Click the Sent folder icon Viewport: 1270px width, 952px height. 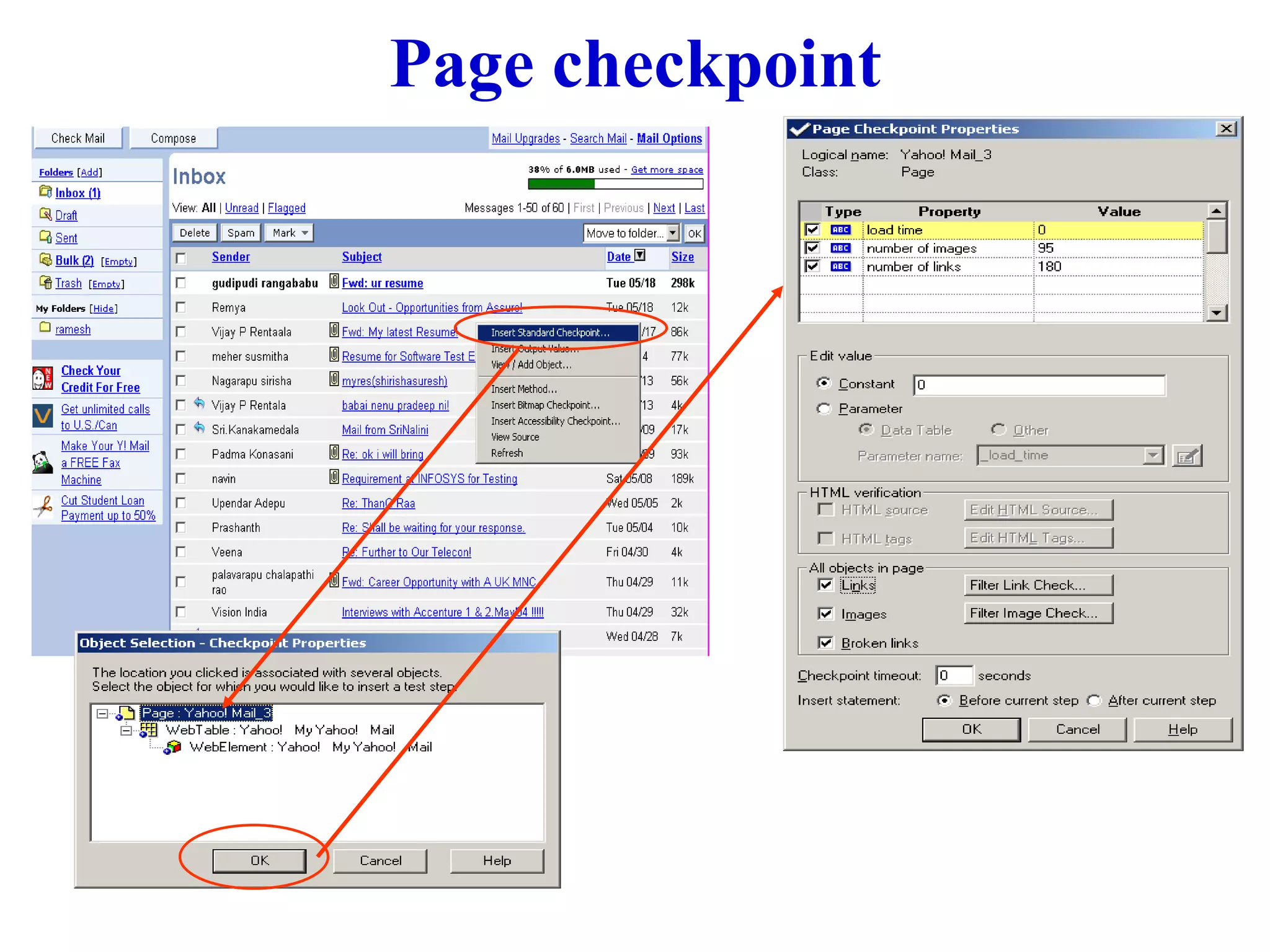point(45,236)
